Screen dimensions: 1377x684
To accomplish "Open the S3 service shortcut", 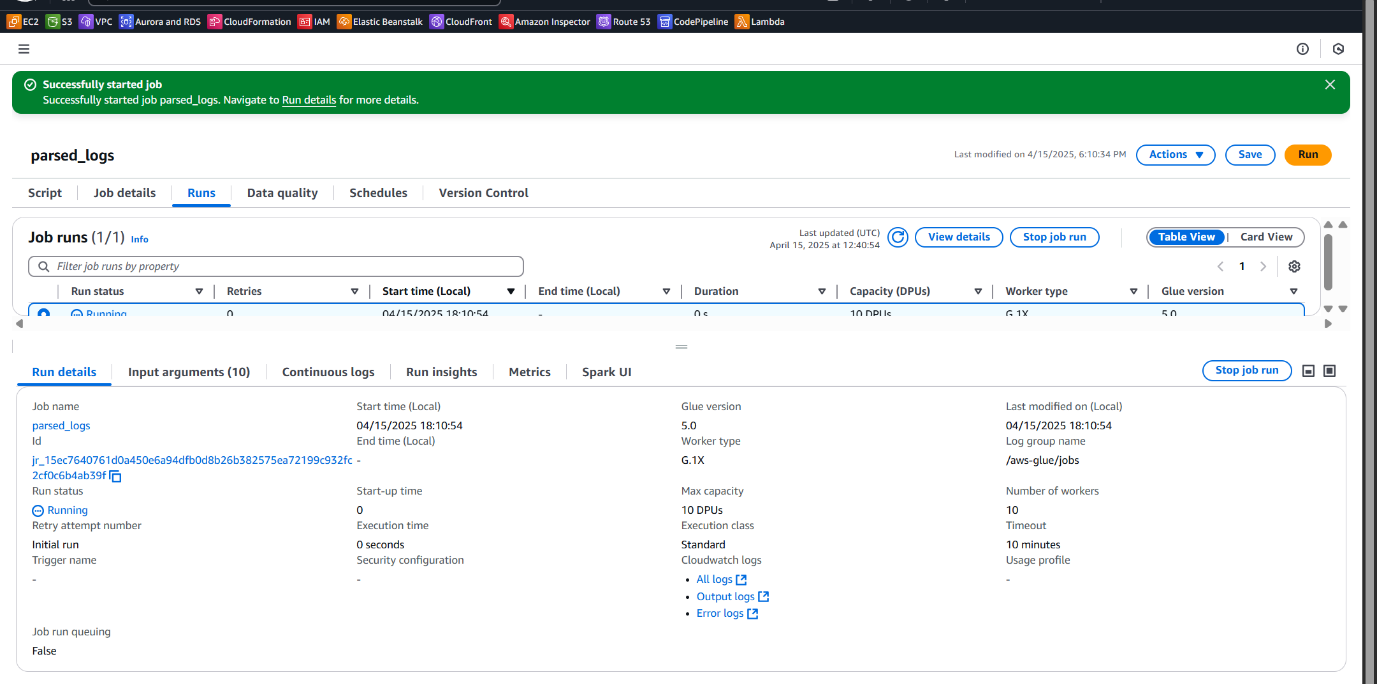I will [59, 21].
